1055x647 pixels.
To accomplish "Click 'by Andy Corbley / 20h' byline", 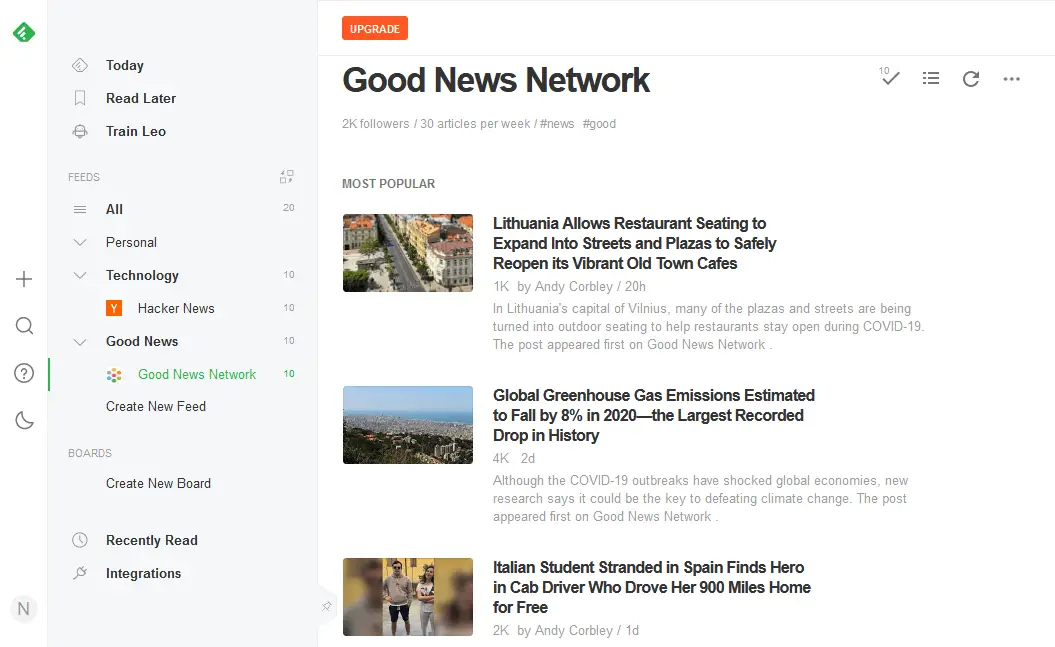I will (x=581, y=287).
